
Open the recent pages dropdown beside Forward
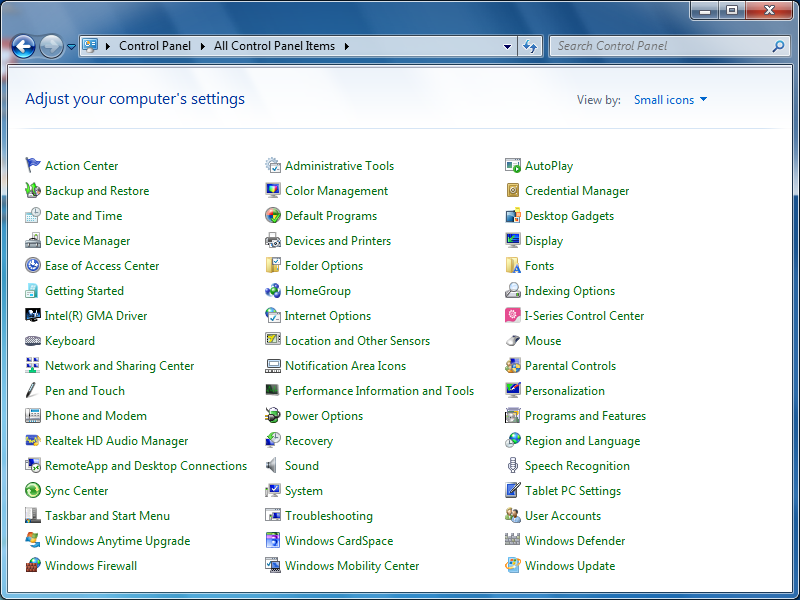(x=71, y=46)
